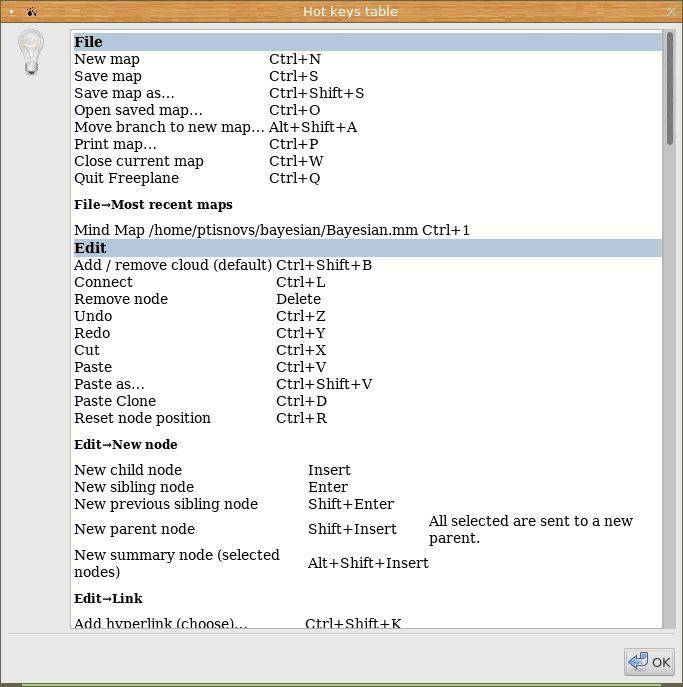Click the 'New previous sibling node' entry
This screenshot has width=683, height=687.
click(x=166, y=504)
